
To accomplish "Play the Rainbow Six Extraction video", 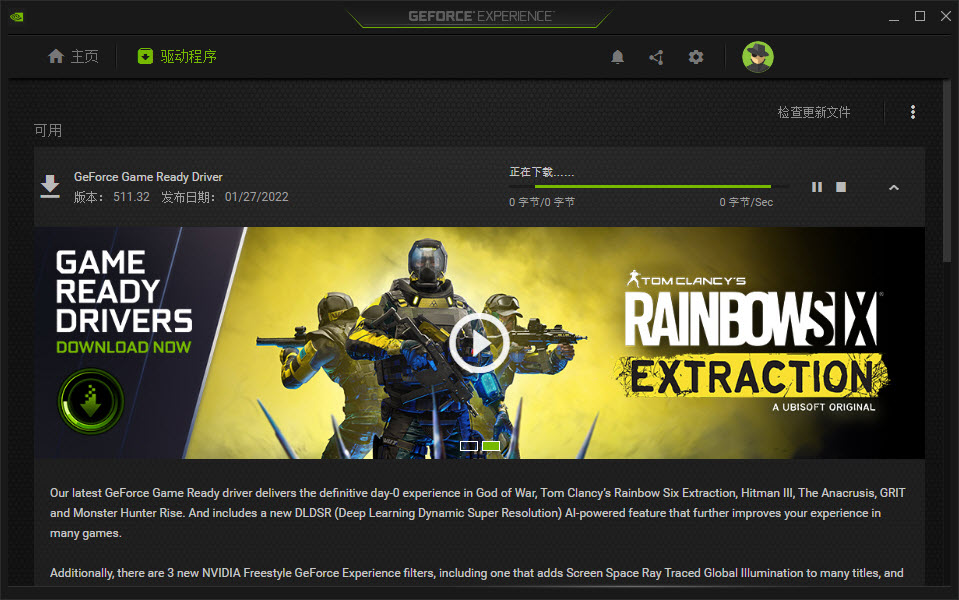I will (x=479, y=343).
